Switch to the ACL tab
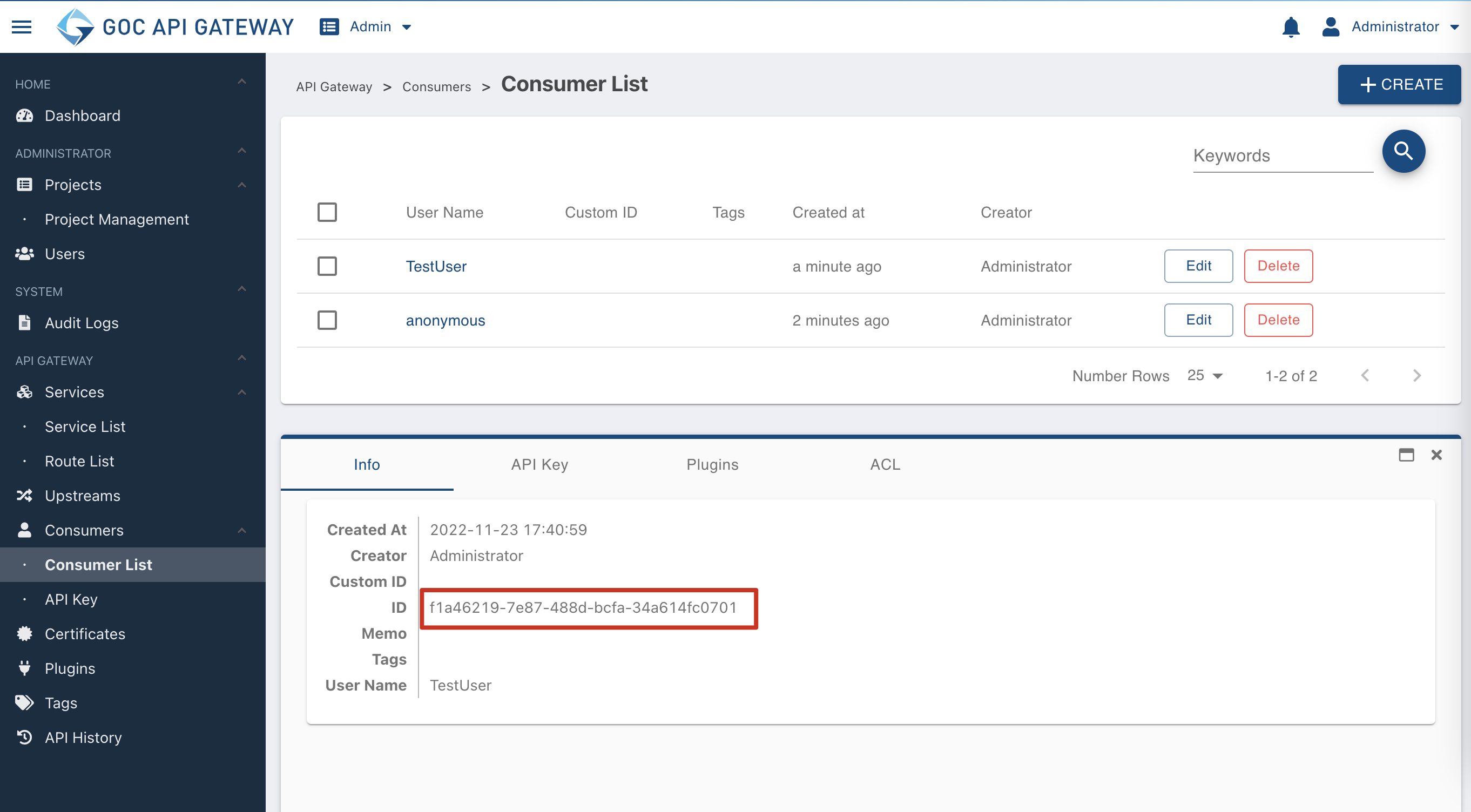 coord(885,464)
